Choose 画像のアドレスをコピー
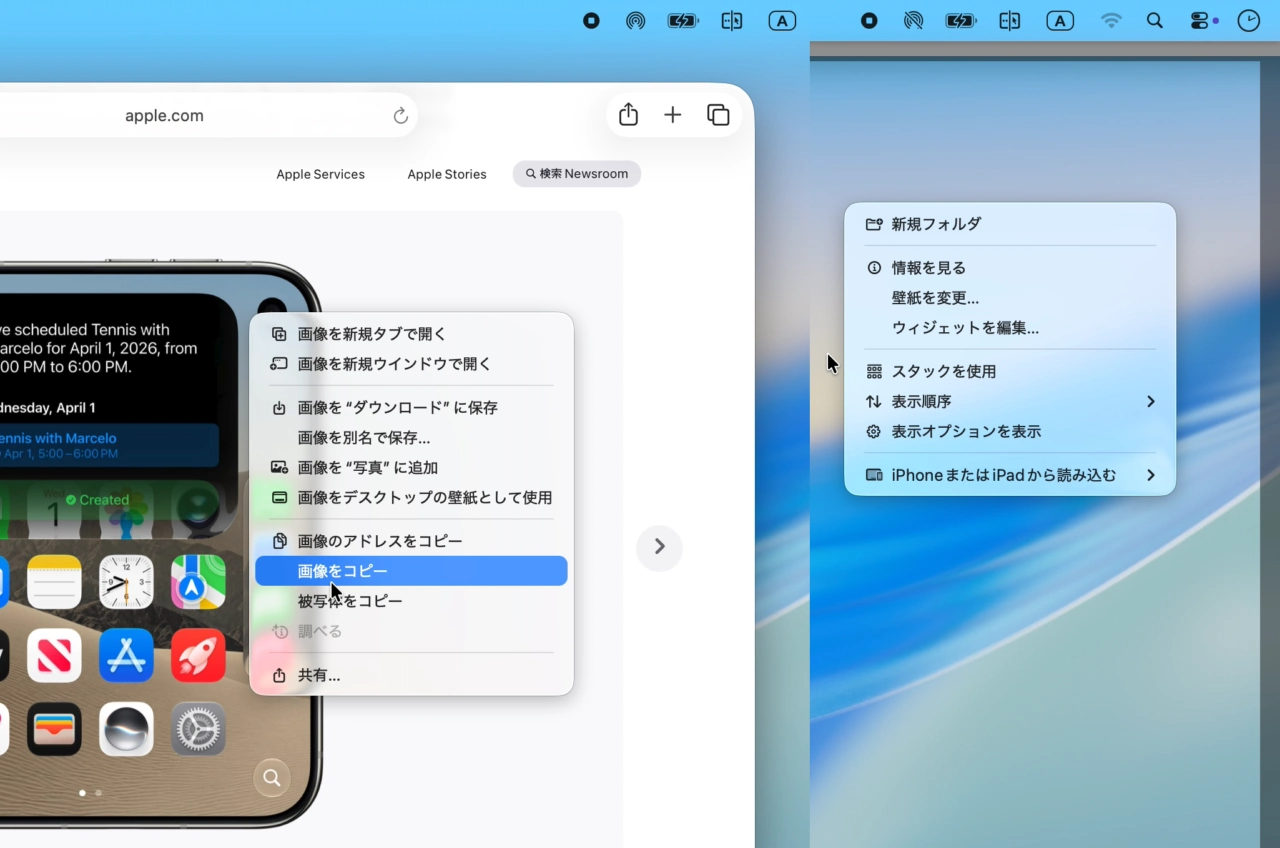Viewport: 1280px width, 848px height. point(411,541)
